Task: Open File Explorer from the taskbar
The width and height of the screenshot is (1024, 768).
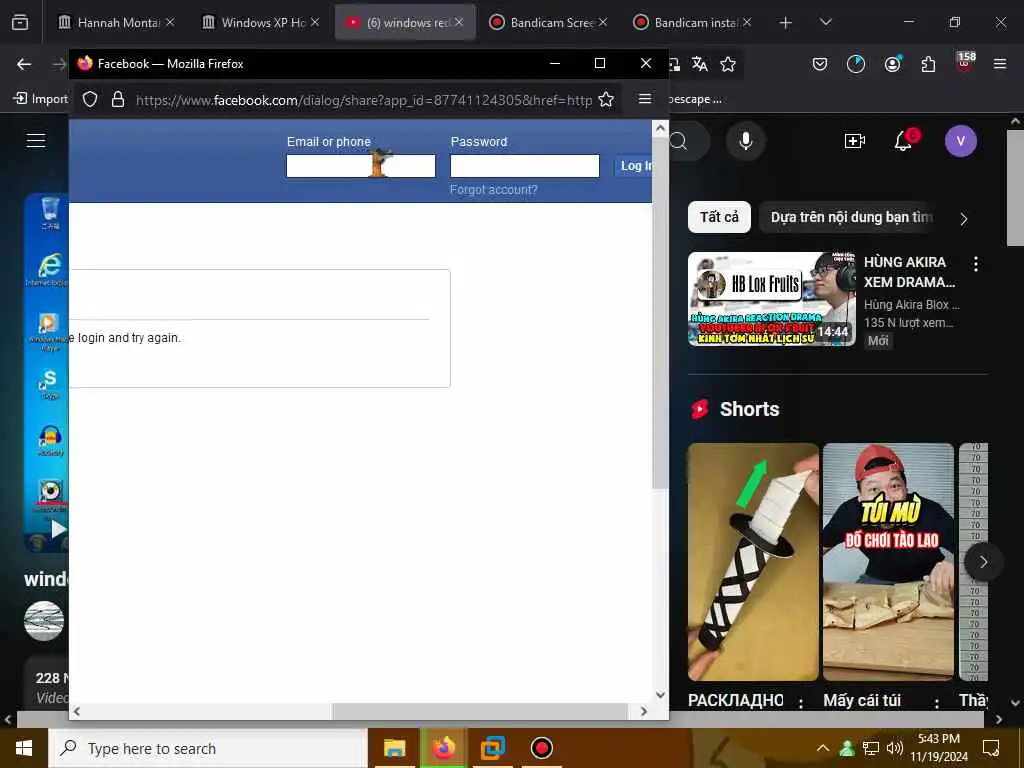Action: [394, 748]
